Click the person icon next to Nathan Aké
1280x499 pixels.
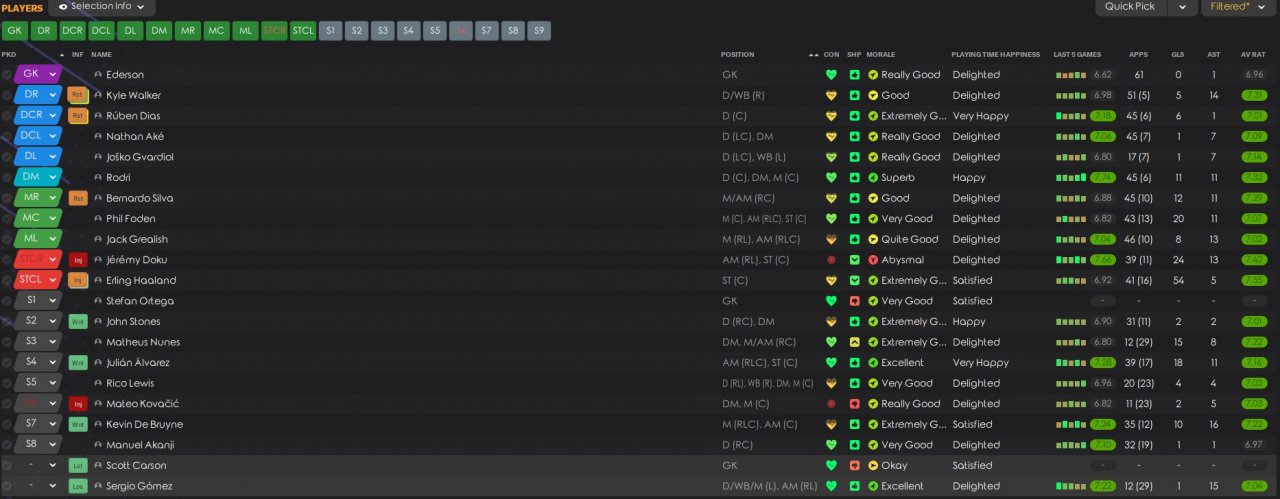pyautogui.click(x=98, y=136)
